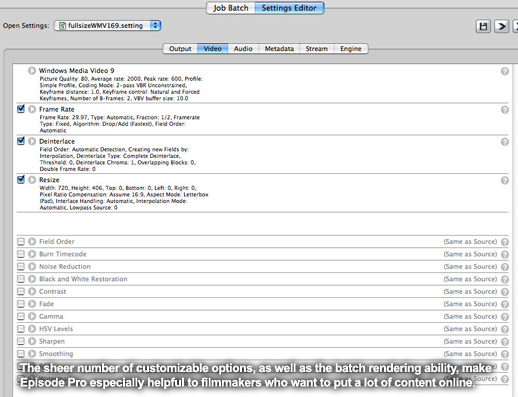Expand the Burn Timecode settings
Image resolution: width=518 pixels, height=397 pixels.
click(x=32, y=254)
